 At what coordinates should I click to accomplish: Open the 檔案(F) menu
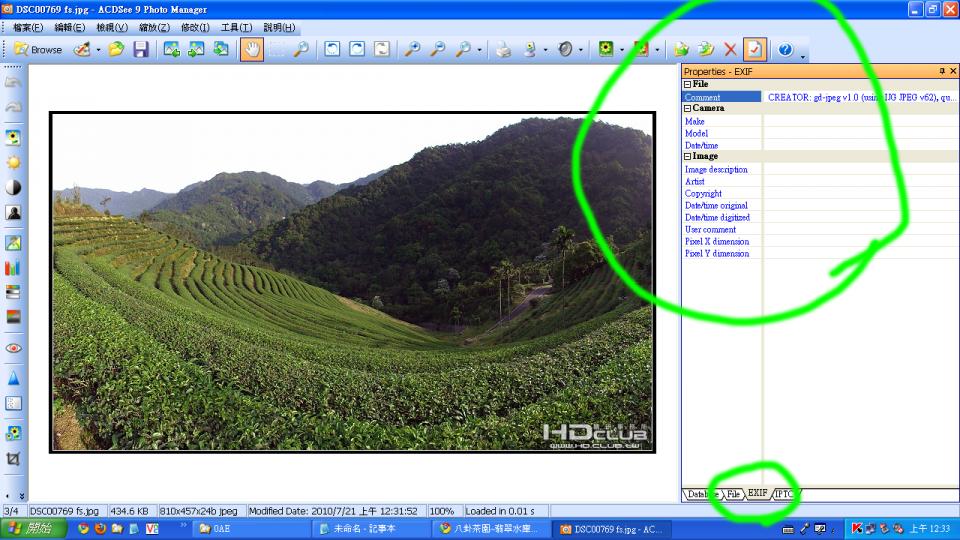(x=28, y=27)
